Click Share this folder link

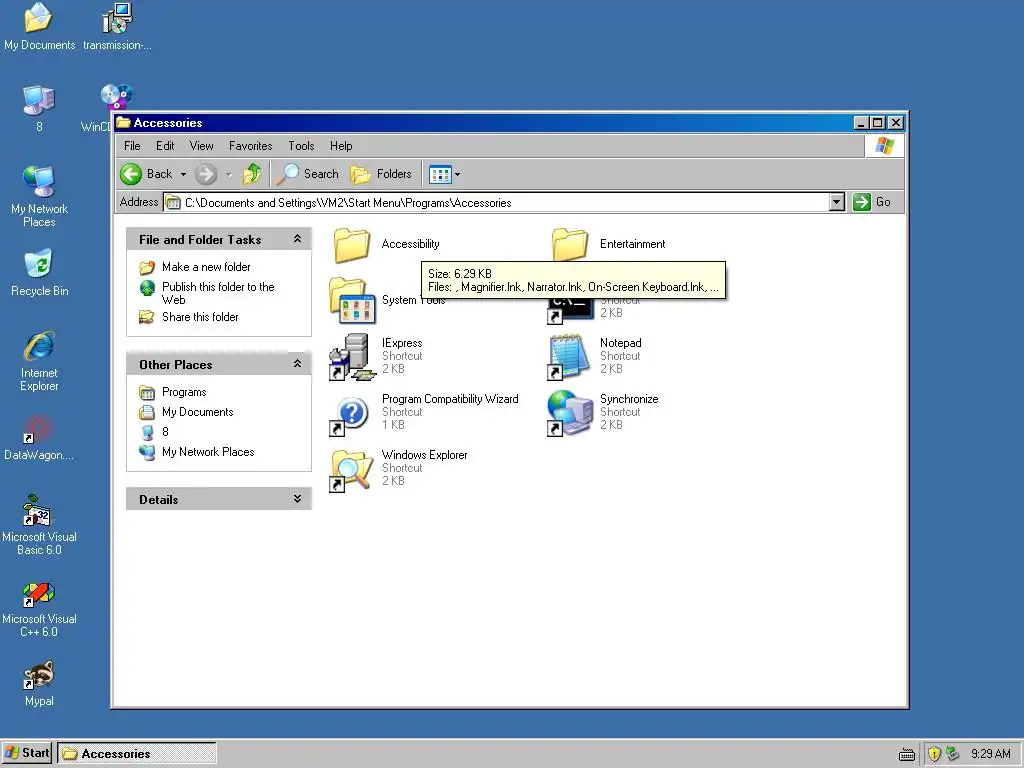point(200,317)
